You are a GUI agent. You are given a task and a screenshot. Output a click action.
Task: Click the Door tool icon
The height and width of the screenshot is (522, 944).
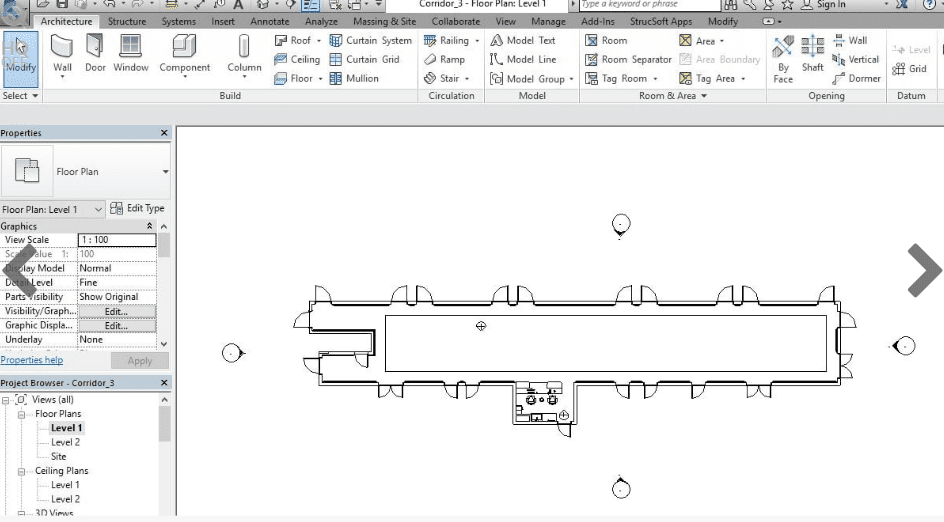tap(95, 54)
